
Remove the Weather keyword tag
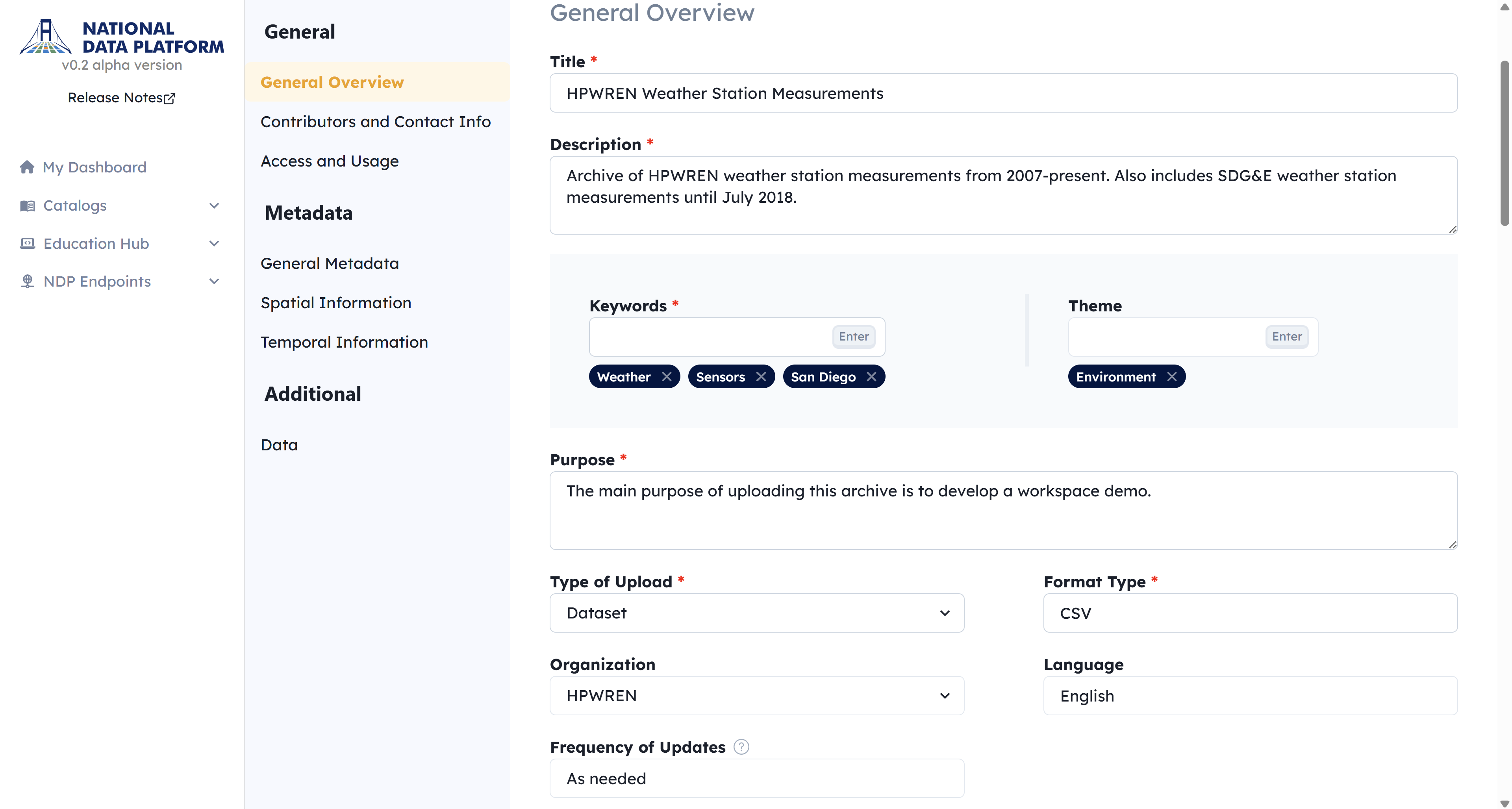coord(666,377)
